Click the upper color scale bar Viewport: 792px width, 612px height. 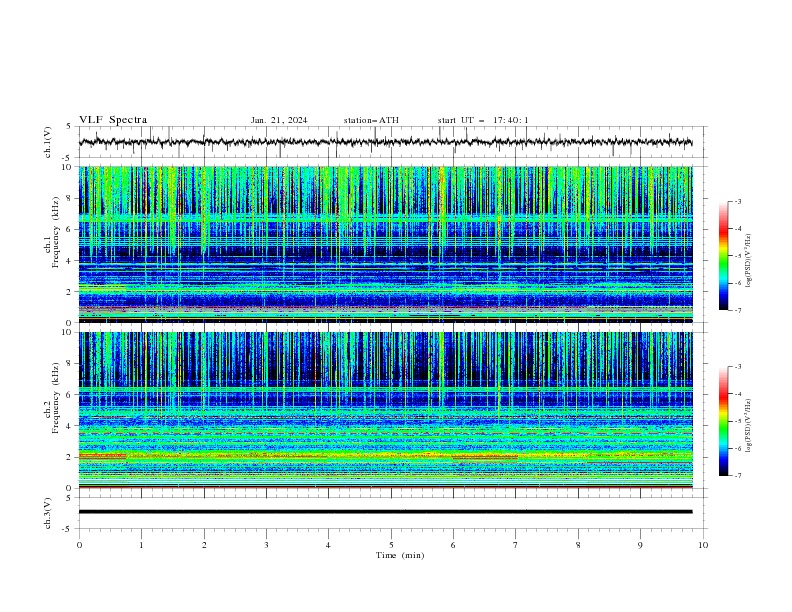pos(723,256)
